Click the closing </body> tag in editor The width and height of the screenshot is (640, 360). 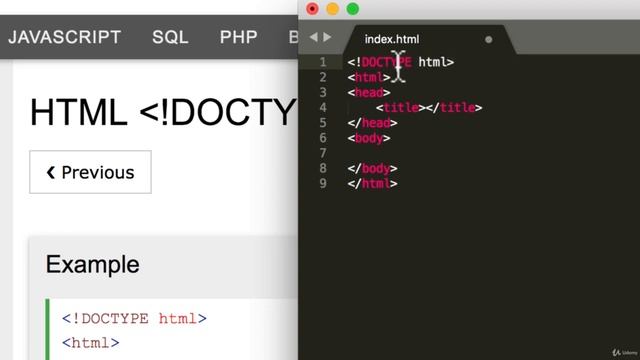372,169
